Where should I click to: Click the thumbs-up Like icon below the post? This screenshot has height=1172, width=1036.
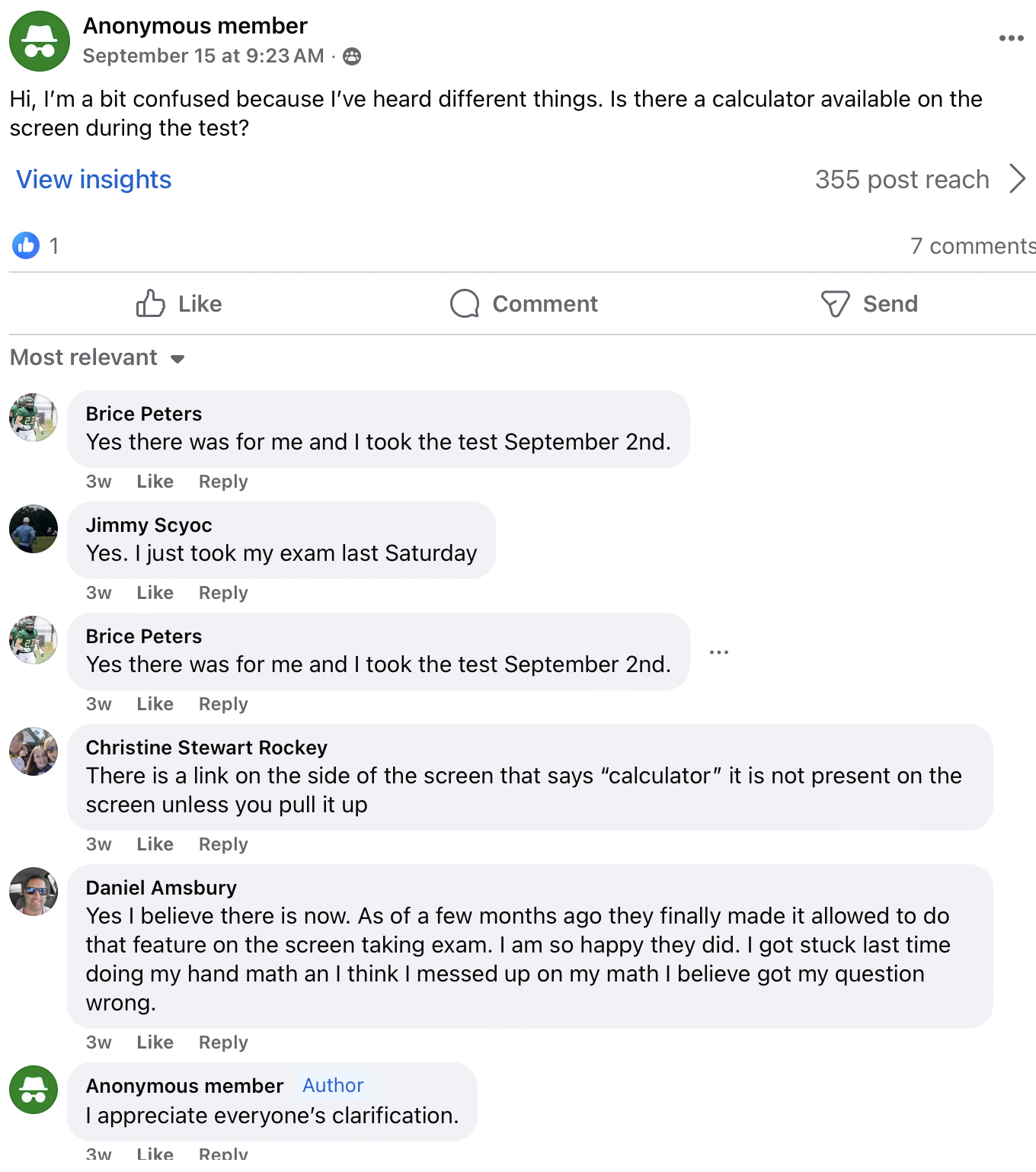(x=151, y=303)
